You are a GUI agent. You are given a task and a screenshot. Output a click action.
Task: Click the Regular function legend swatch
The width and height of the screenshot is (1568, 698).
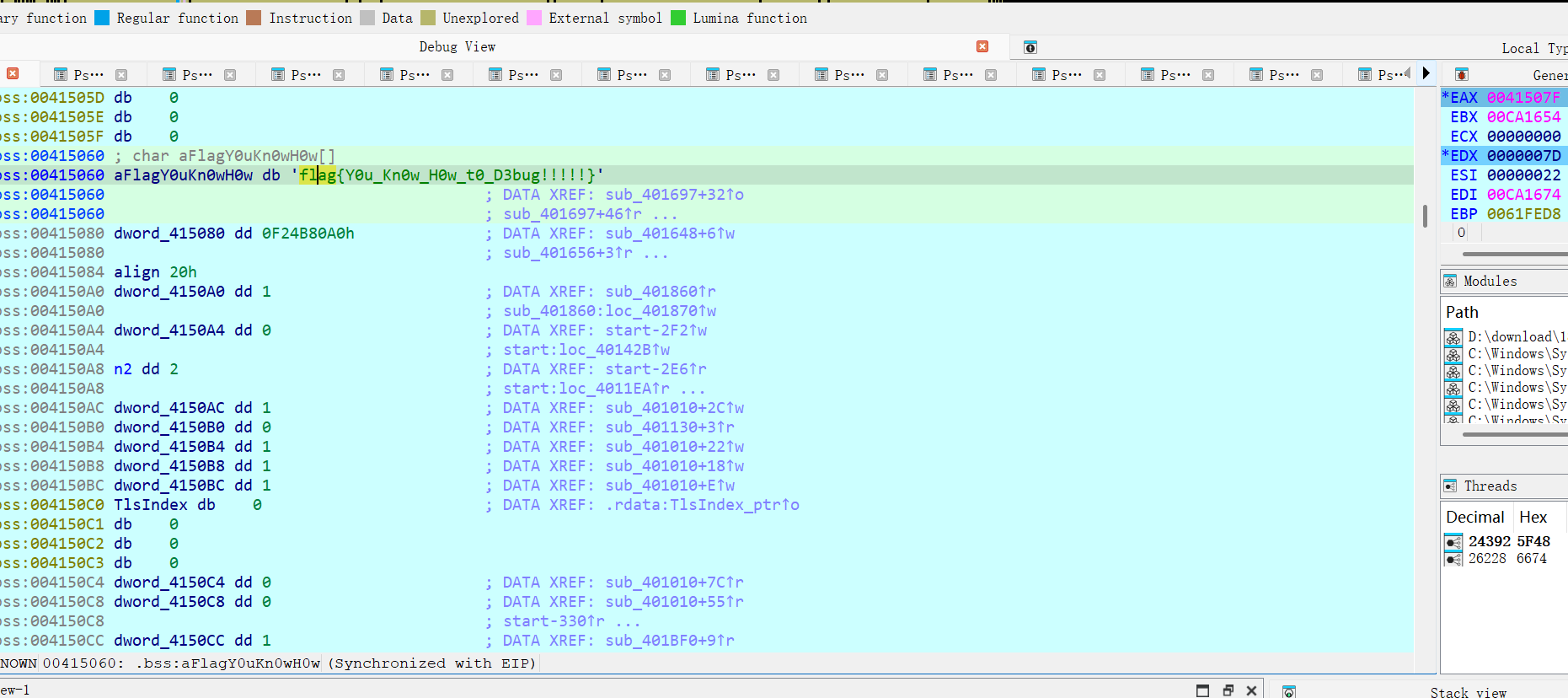[102, 18]
